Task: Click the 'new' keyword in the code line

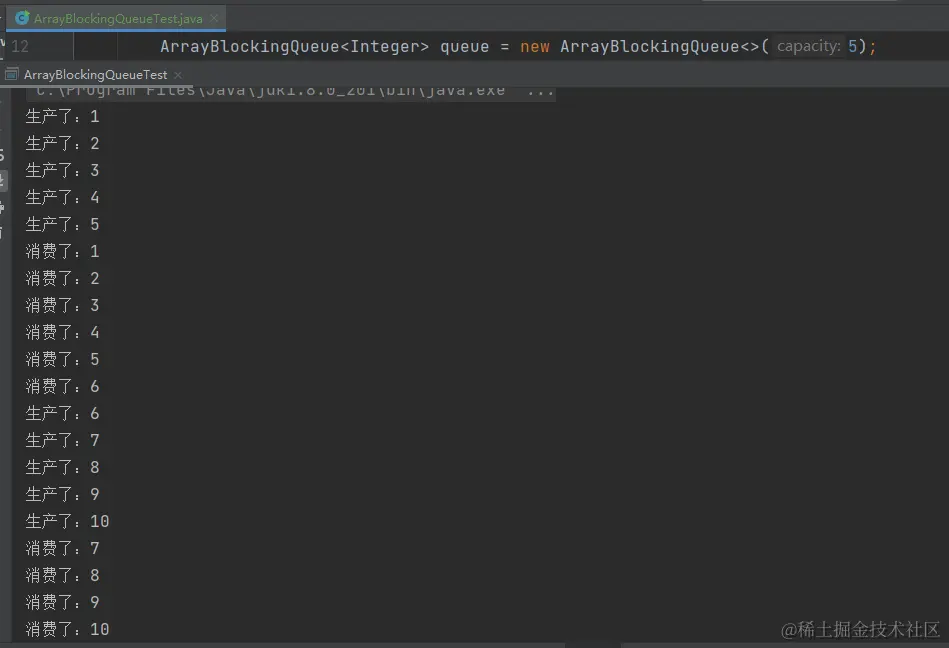Action: [x=535, y=47]
